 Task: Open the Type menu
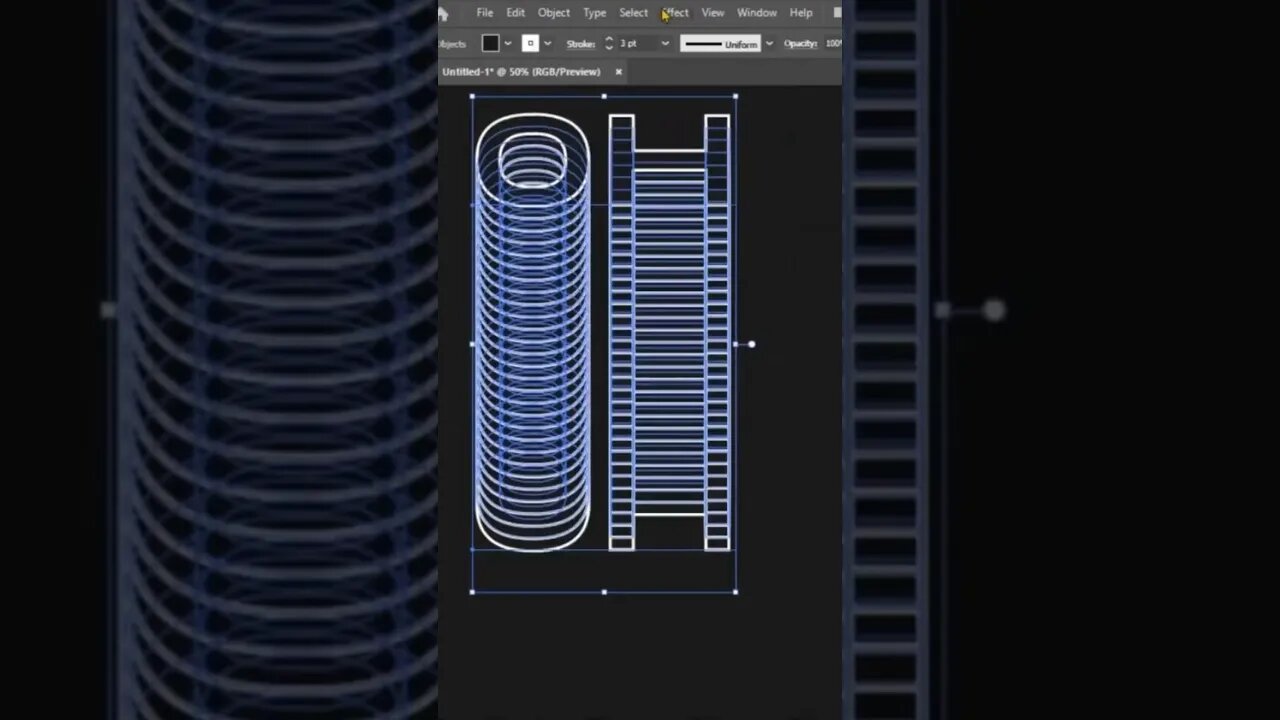(594, 13)
